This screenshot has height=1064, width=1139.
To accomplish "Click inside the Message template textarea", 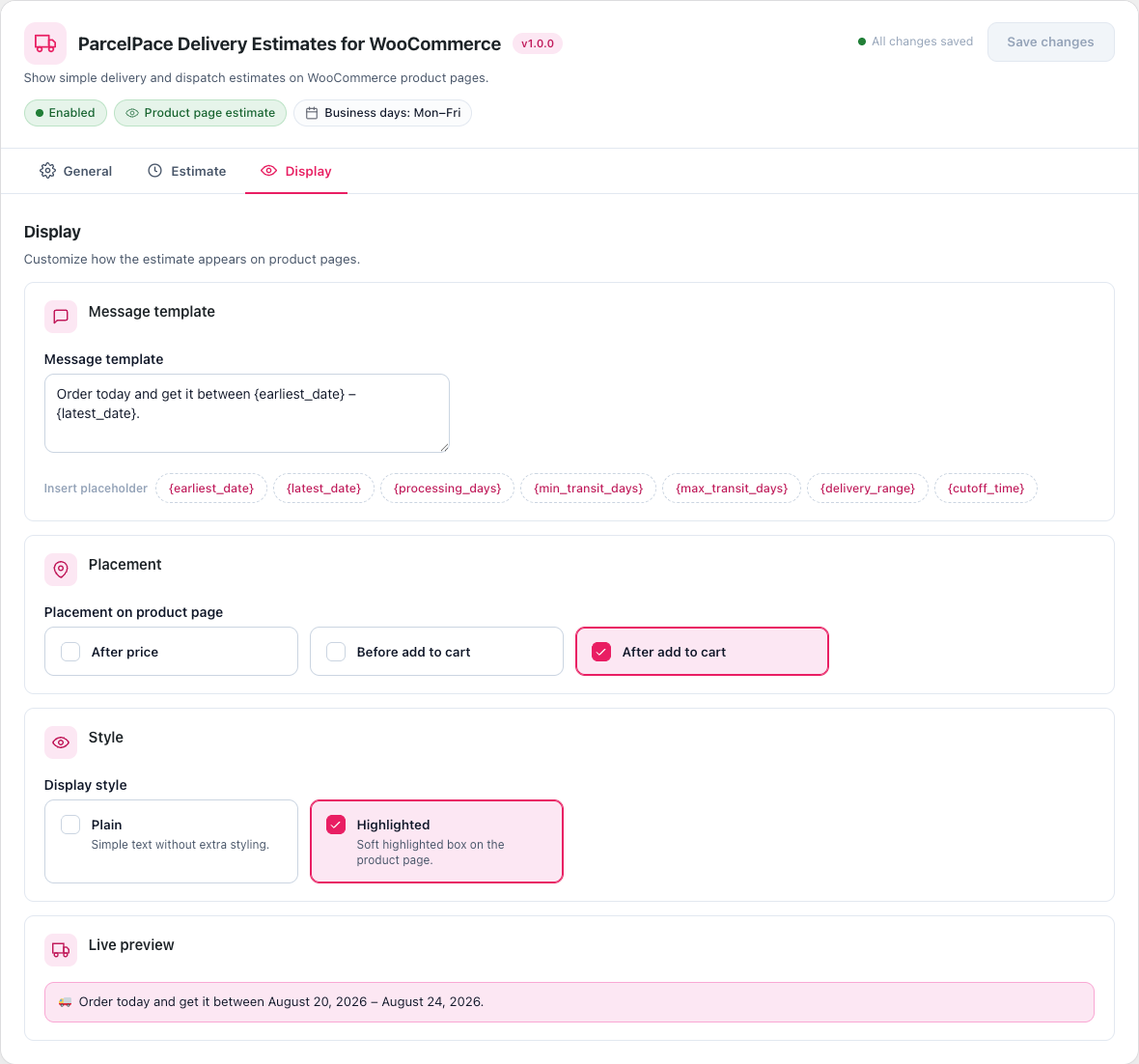I will (247, 413).
